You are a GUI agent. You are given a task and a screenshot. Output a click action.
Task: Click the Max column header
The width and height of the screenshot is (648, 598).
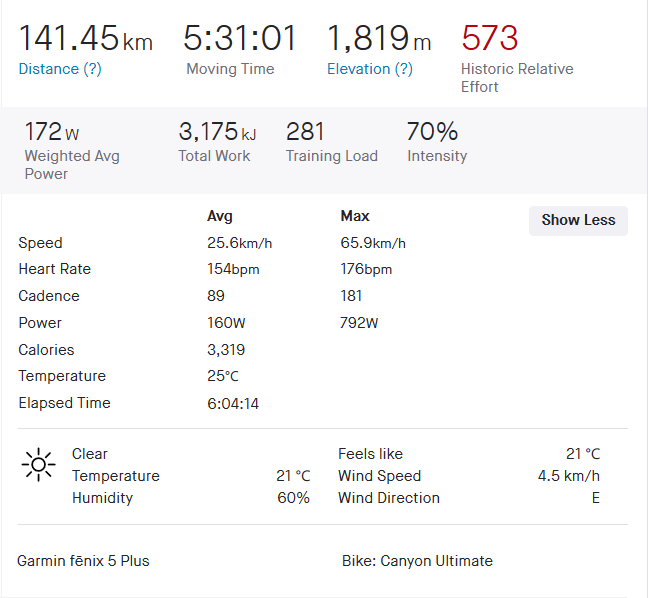pyautogui.click(x=355, y=216)
